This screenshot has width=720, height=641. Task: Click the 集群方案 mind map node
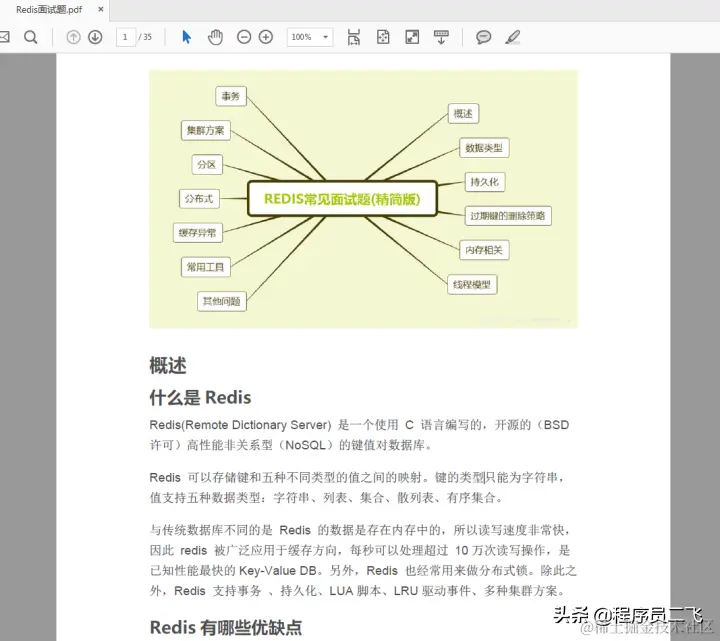click(x=206, y=130)
